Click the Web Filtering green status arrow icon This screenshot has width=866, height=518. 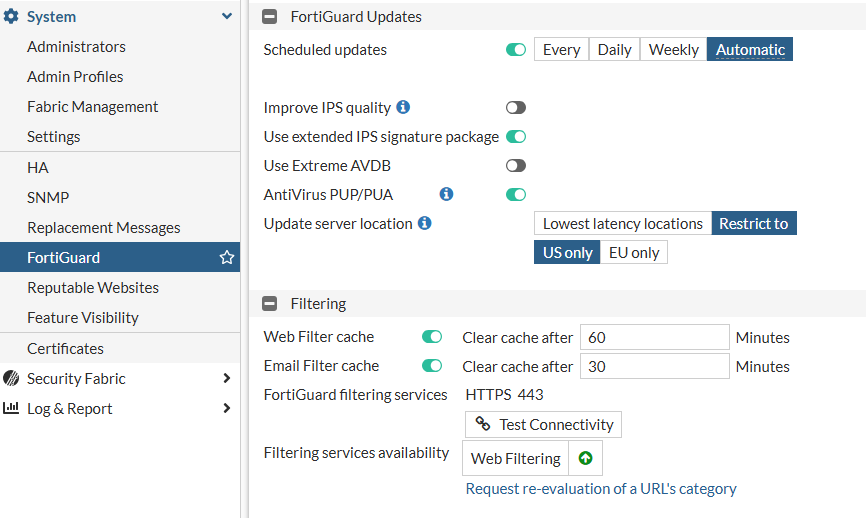coord(585,459)
